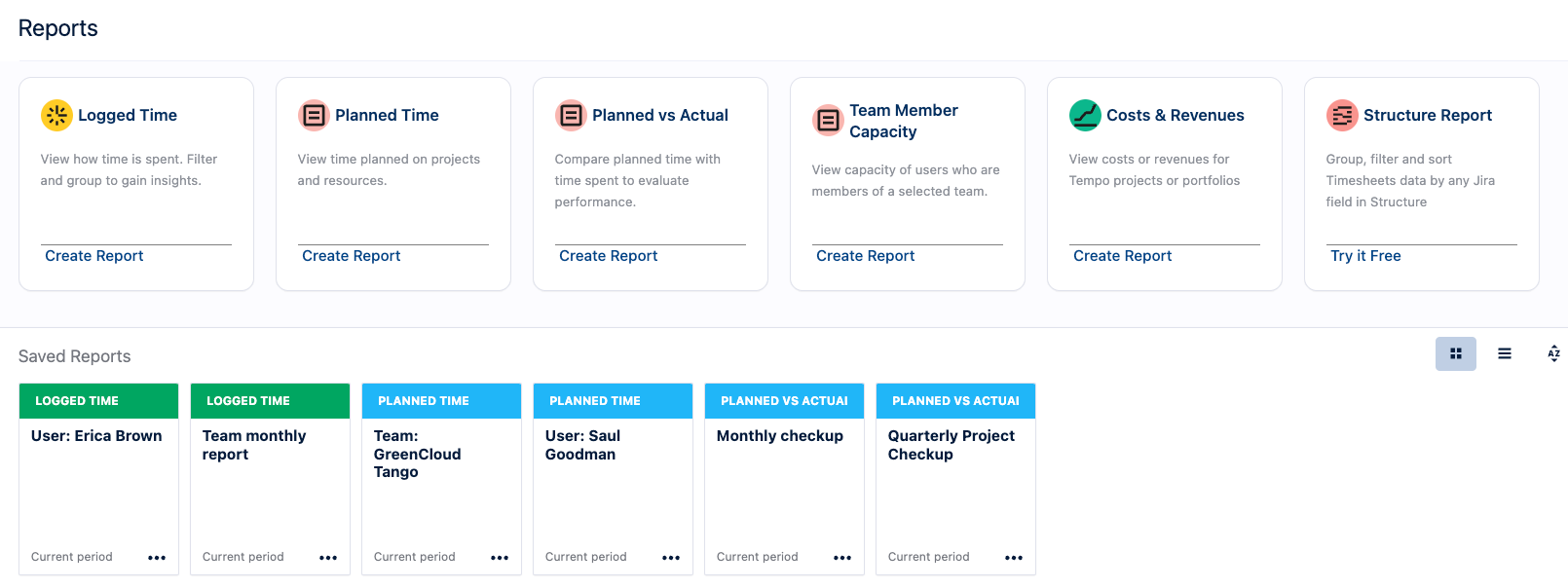Sort saved reports alphabetically
The height and width of the screenshot is (588, 1568).
pos(1553,353)
